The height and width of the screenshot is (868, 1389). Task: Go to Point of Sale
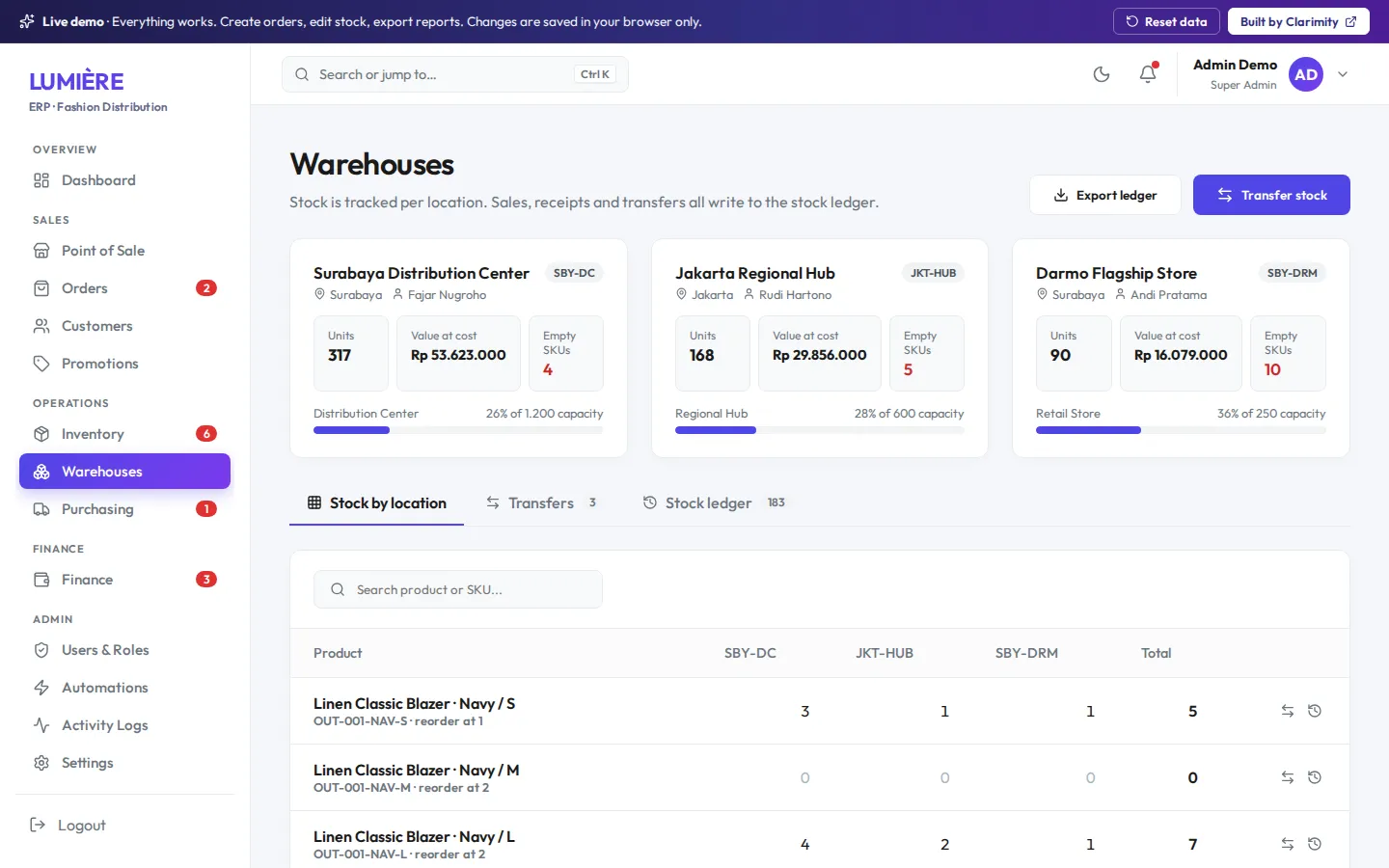(x=124, y=251)
